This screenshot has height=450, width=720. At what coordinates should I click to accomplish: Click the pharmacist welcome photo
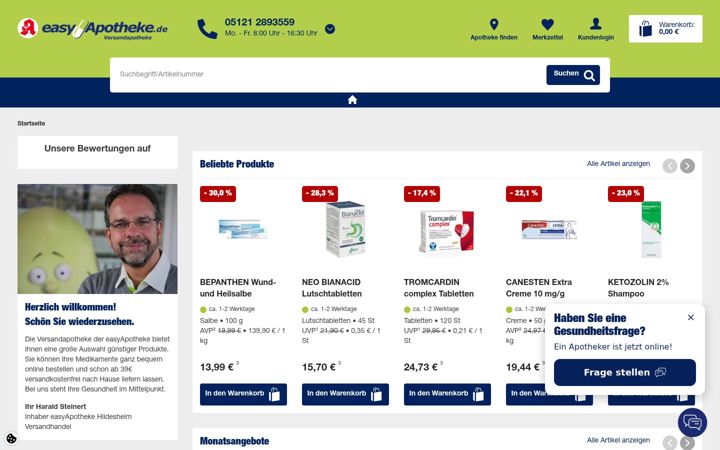[x=97, y=239]
